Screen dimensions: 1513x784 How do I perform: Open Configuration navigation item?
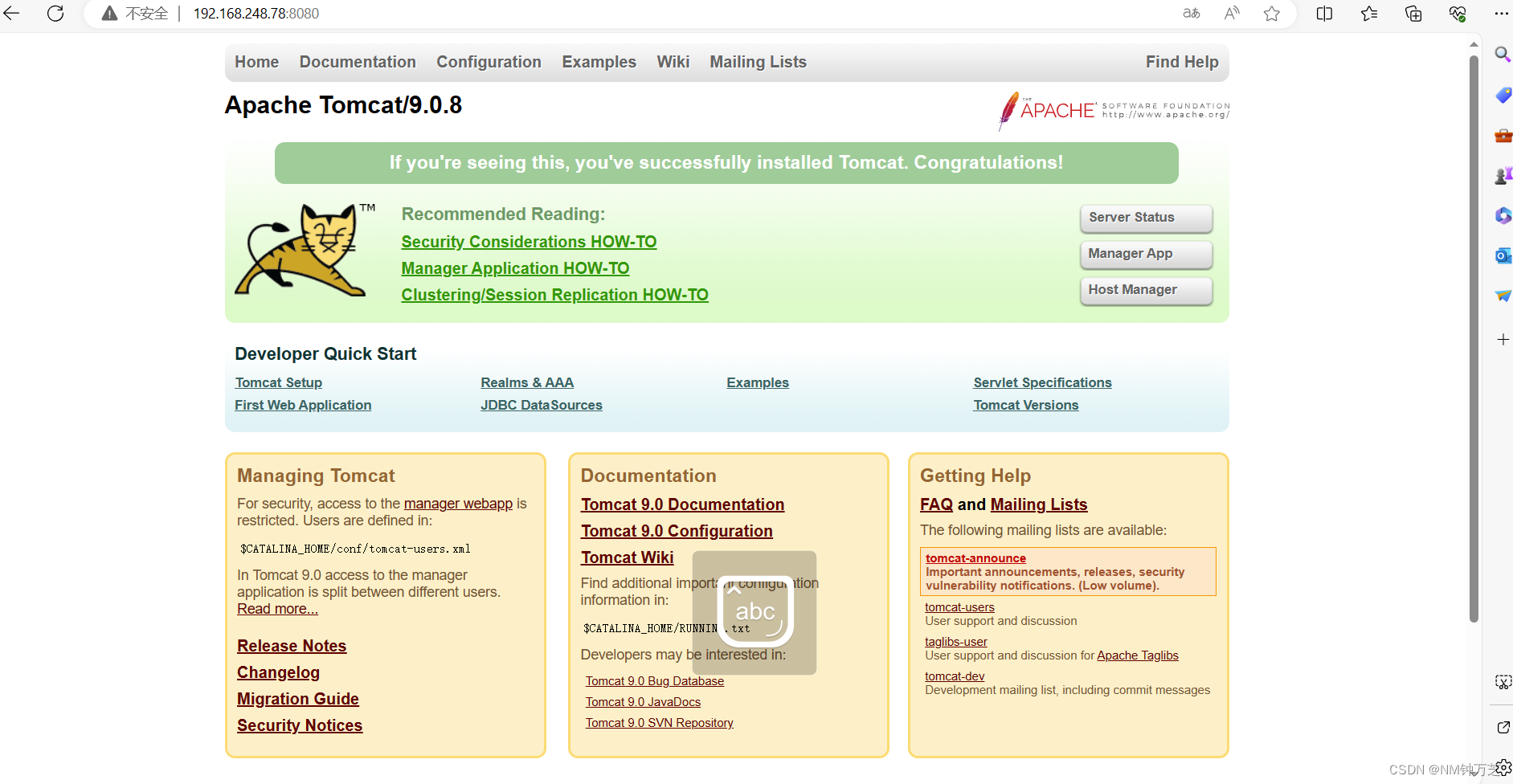(x=489, y=62)
